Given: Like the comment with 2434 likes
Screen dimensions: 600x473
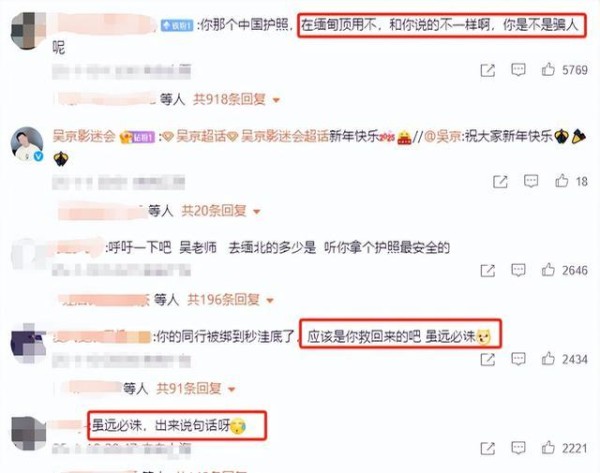Looking at the screenshot, I should pos(548,359).
